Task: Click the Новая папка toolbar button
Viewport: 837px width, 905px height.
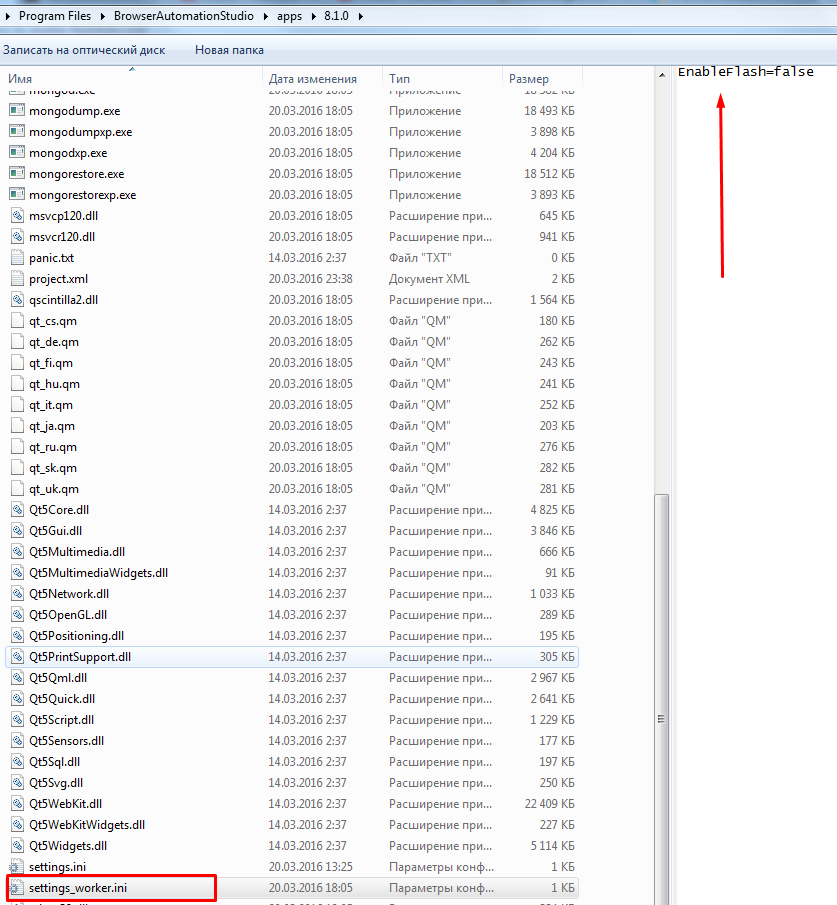Action: click(x=229, y=49)
